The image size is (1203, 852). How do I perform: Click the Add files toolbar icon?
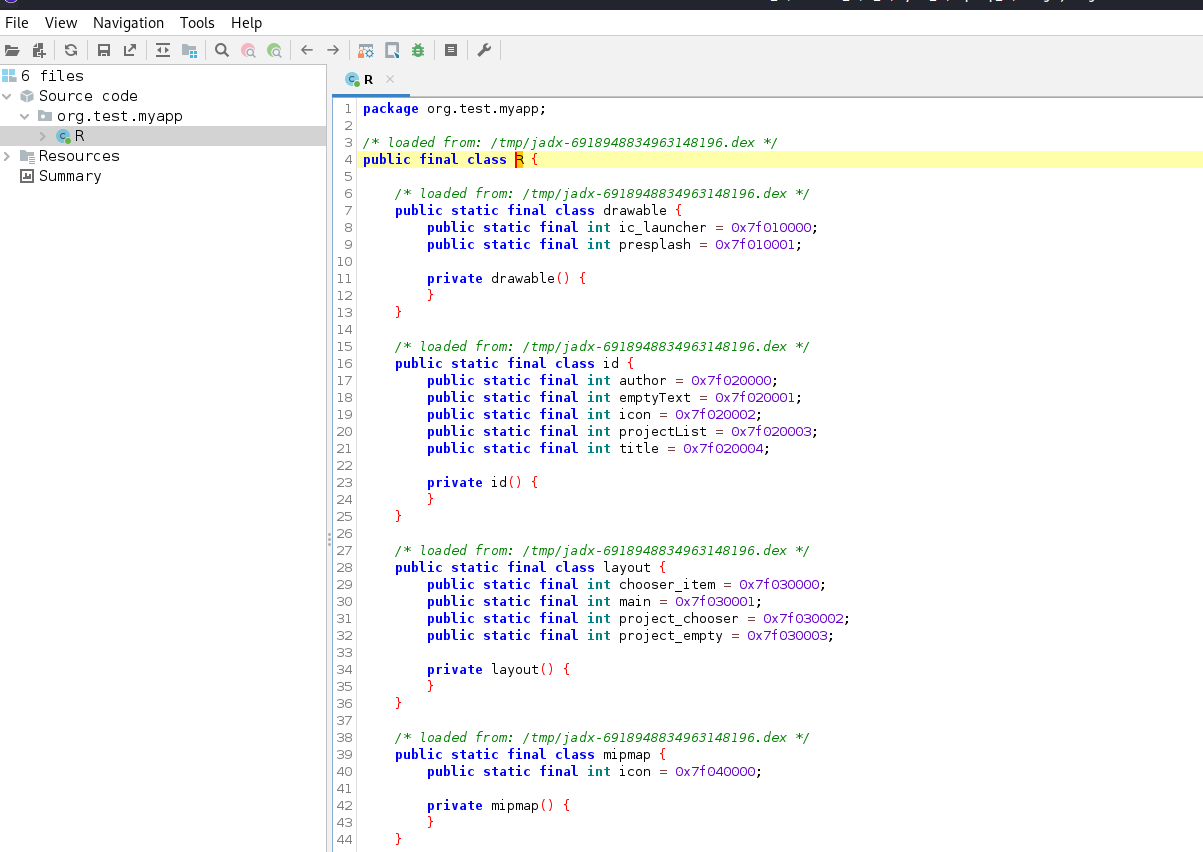pyautogui.click(x=39, y=50)
